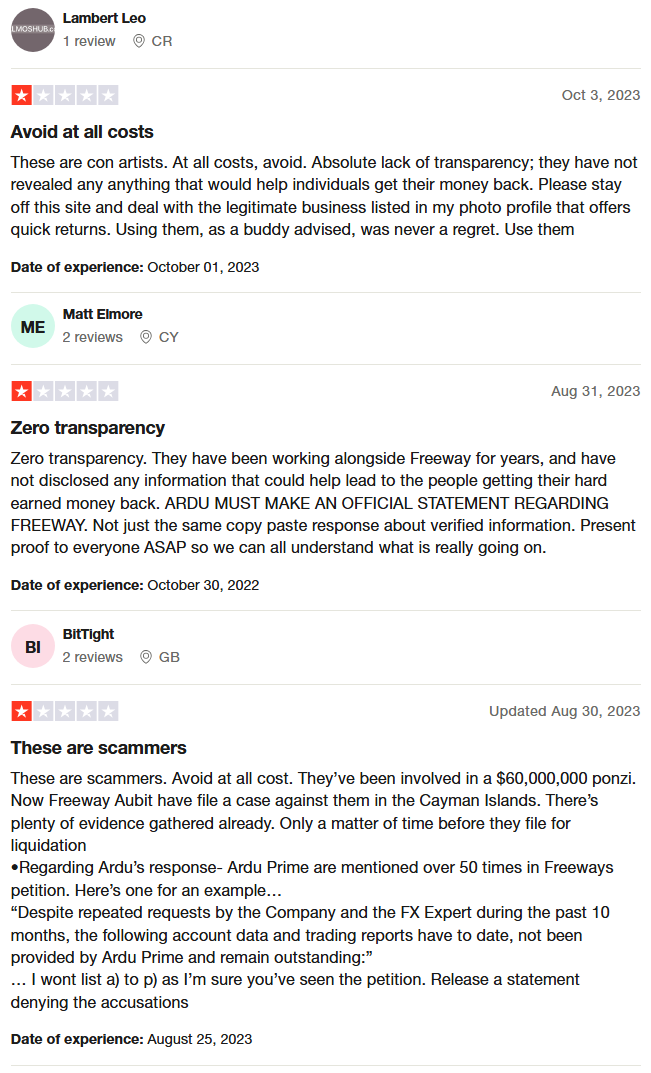Click Lambert Leo's '1 review' count
The height and width of the screenshot is (1073, 651).
(x=89, y=41)
